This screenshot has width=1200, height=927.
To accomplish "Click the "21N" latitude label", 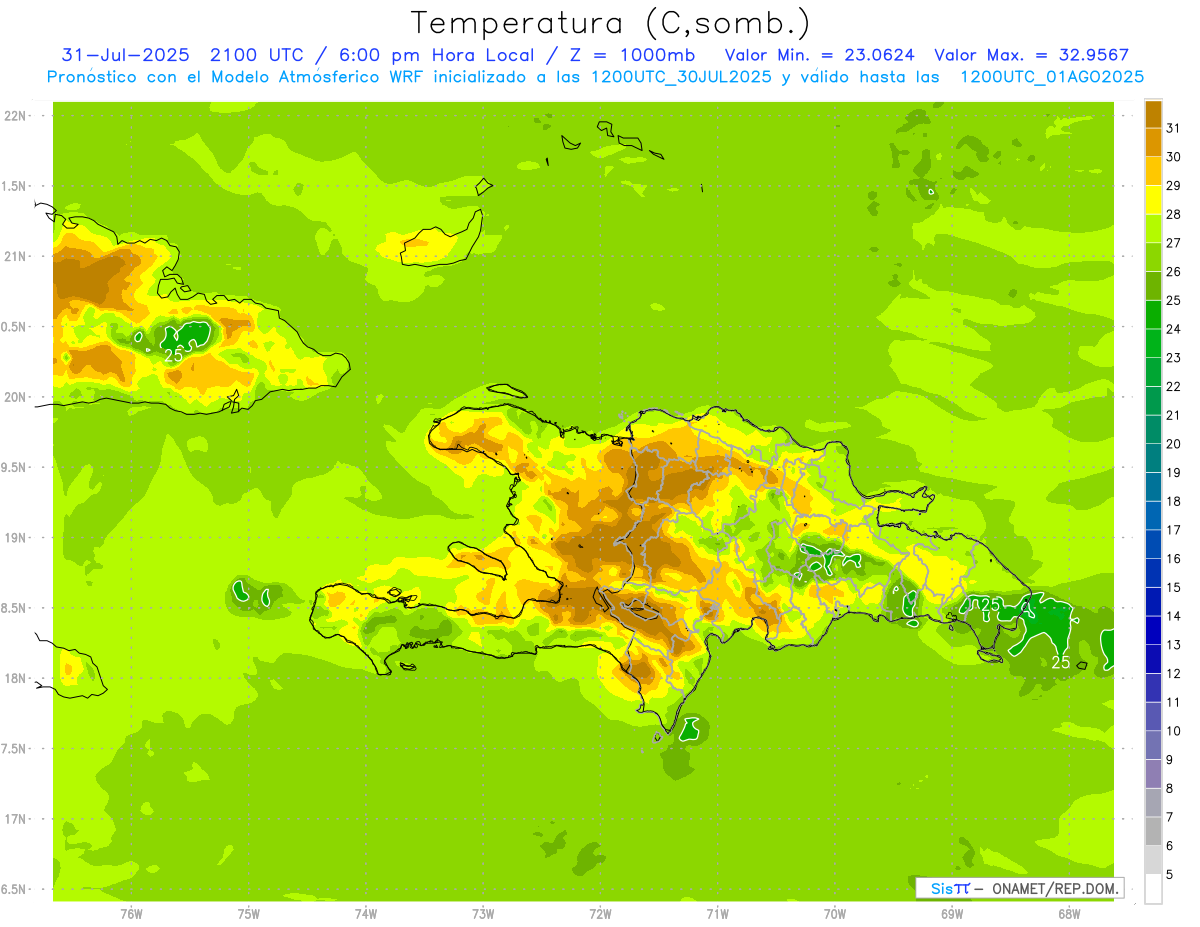I will pyautogui.click(x=14, y=256).
